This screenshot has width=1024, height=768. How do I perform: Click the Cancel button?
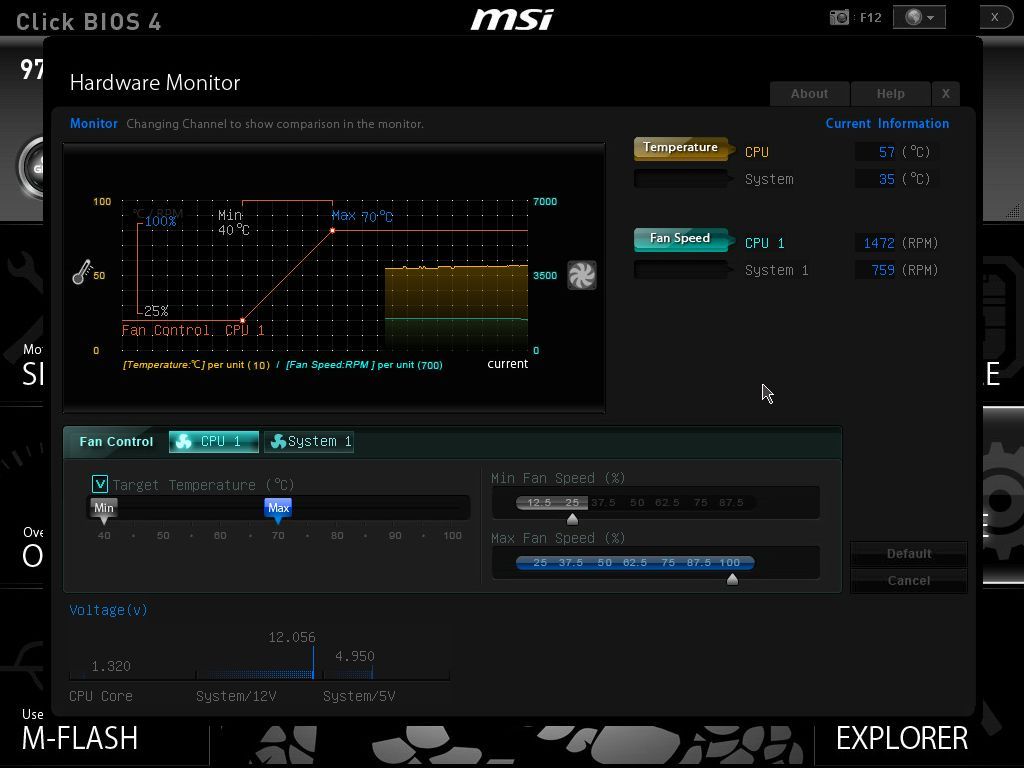point(908,581)
